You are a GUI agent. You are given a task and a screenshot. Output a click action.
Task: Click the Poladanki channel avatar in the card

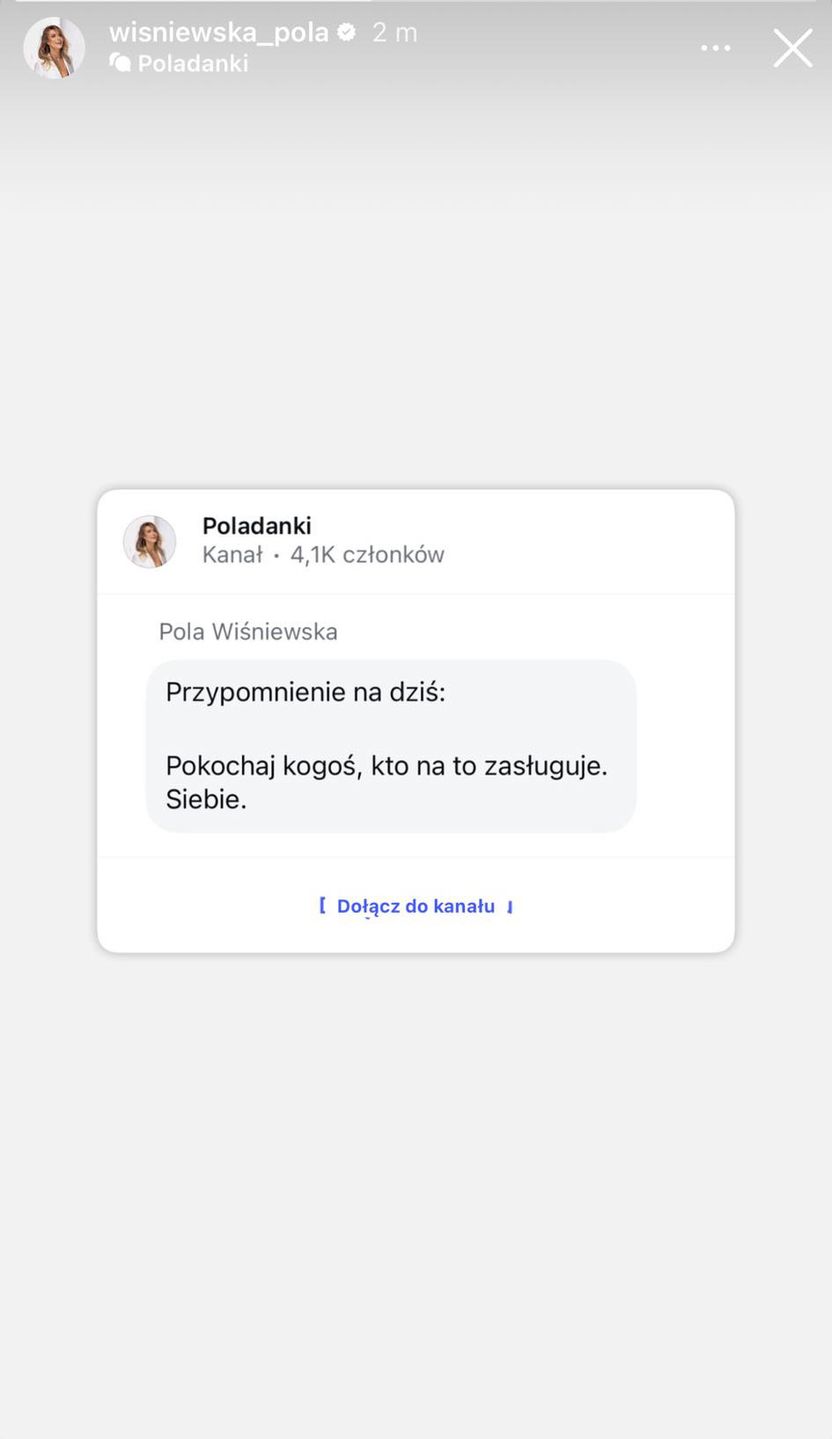[149, 540]
